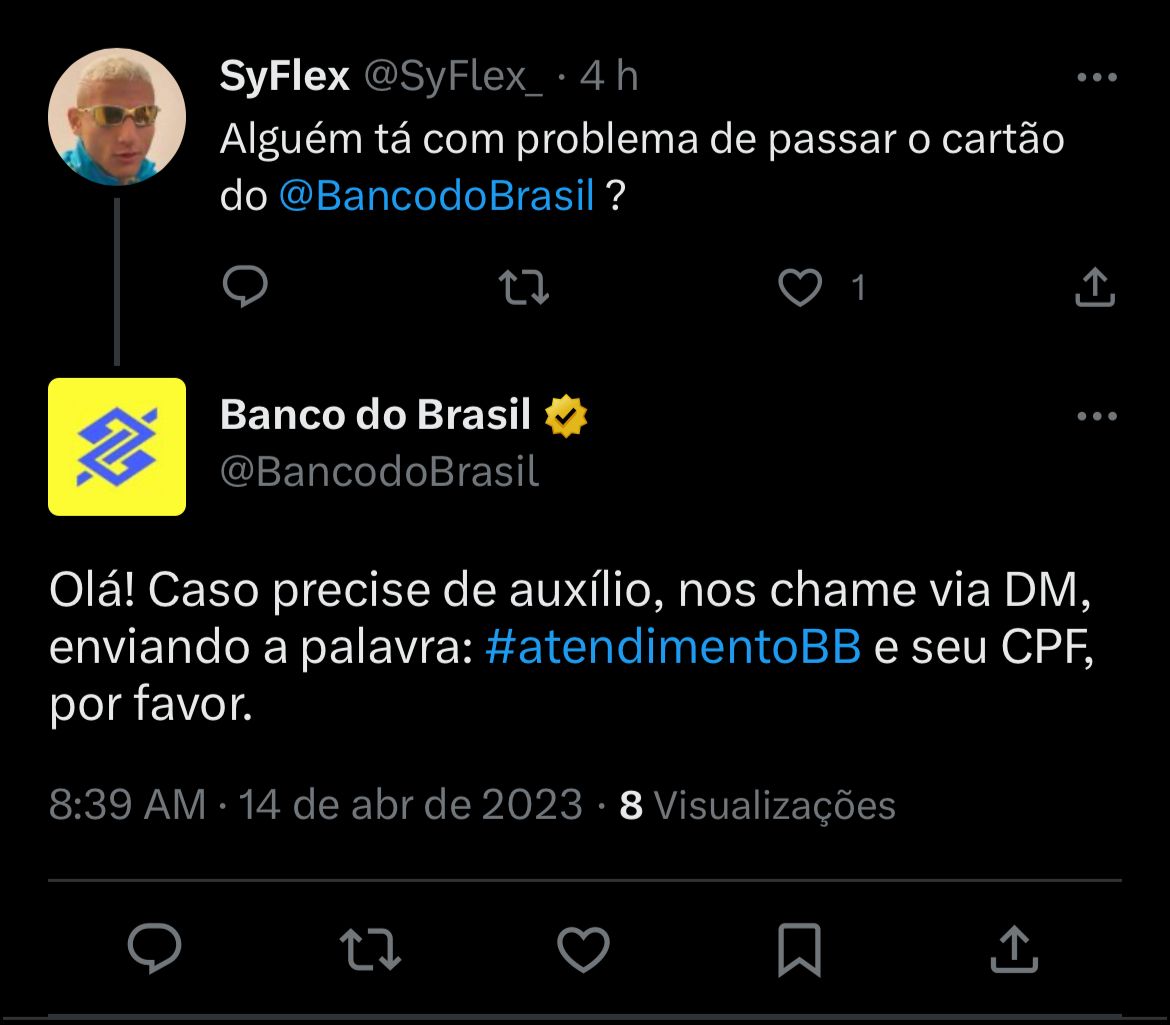Reply to Banco do Brasil's tweet
This screenshot has width=1170, height=1025.
[155, 948]
